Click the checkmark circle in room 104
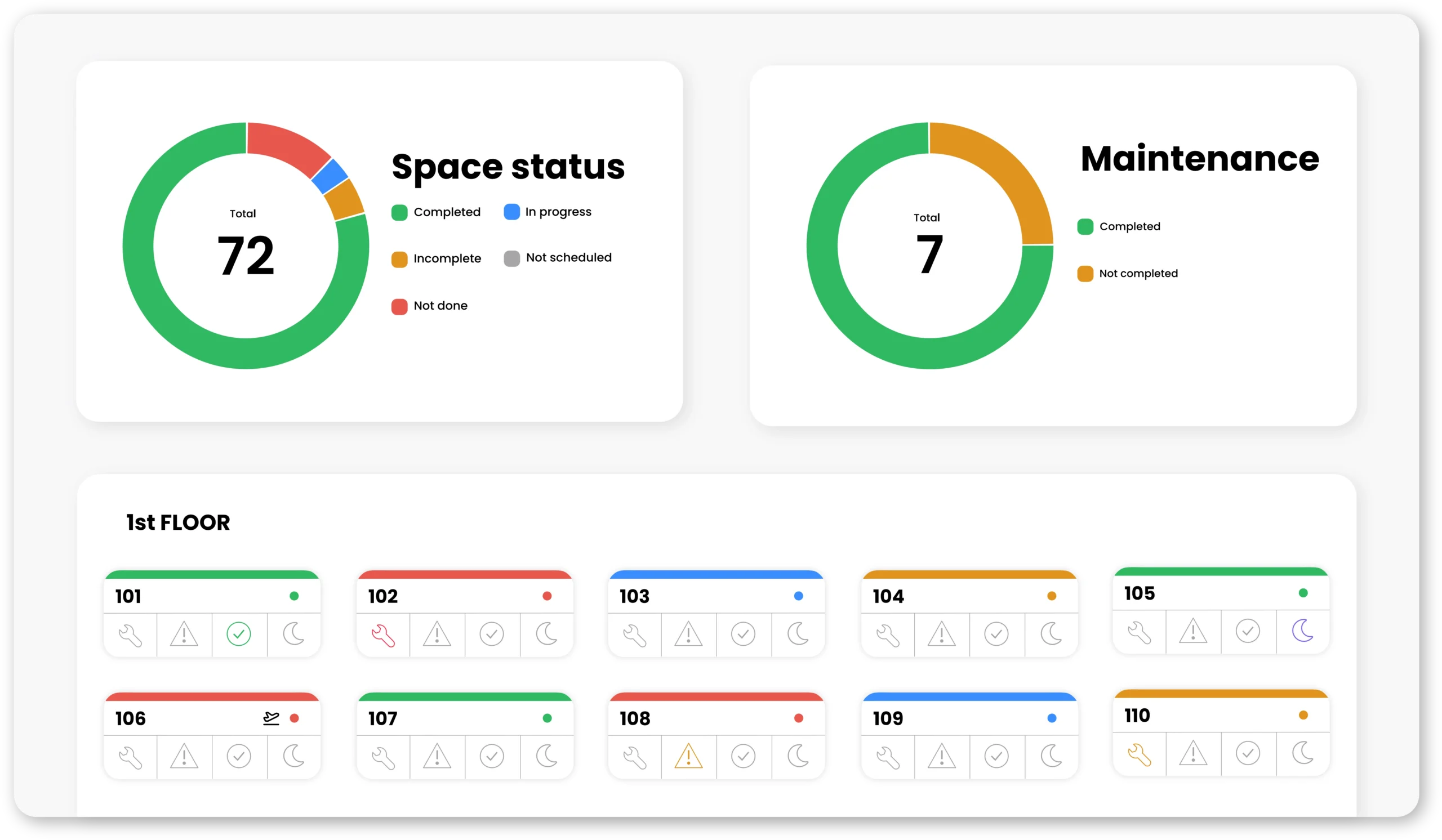 click(996, 633)
